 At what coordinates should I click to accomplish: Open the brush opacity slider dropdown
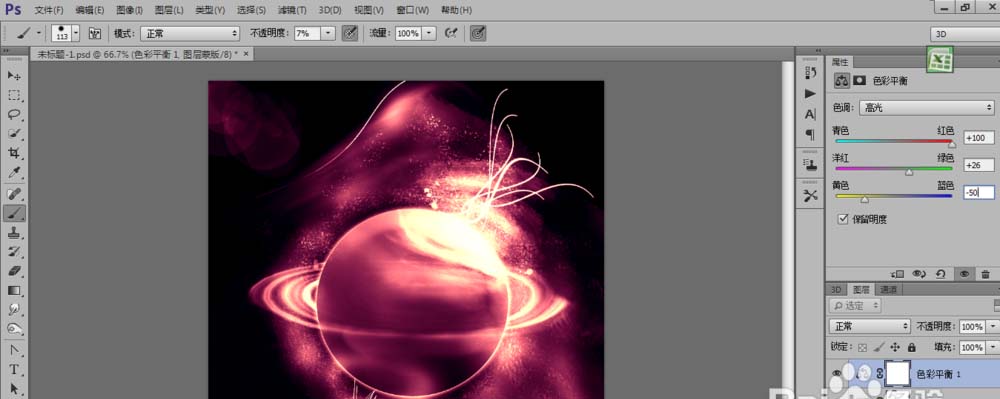point(328,34)
